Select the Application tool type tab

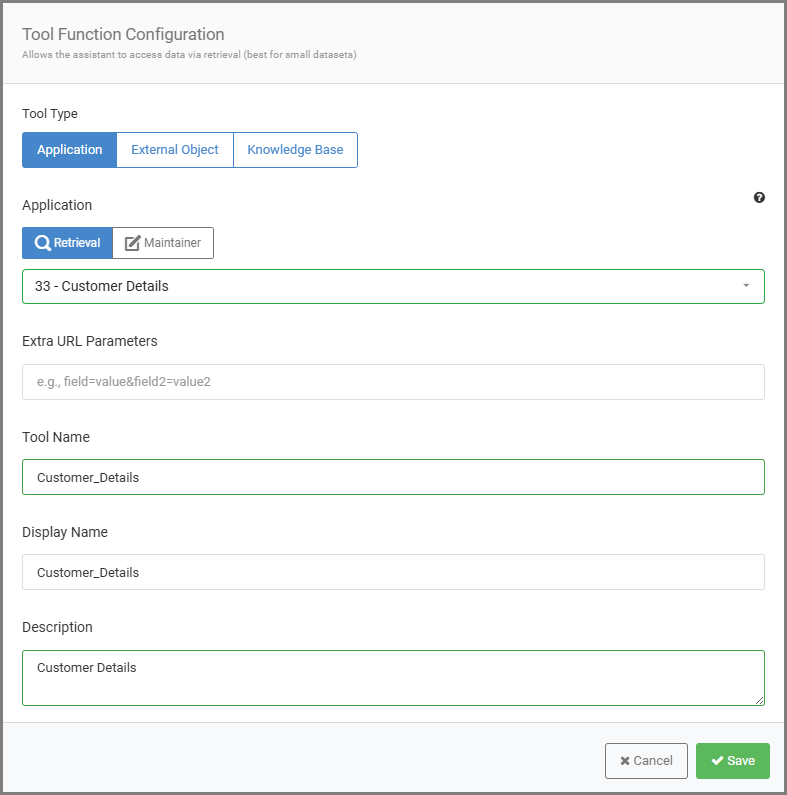click(x=69, y=150)
